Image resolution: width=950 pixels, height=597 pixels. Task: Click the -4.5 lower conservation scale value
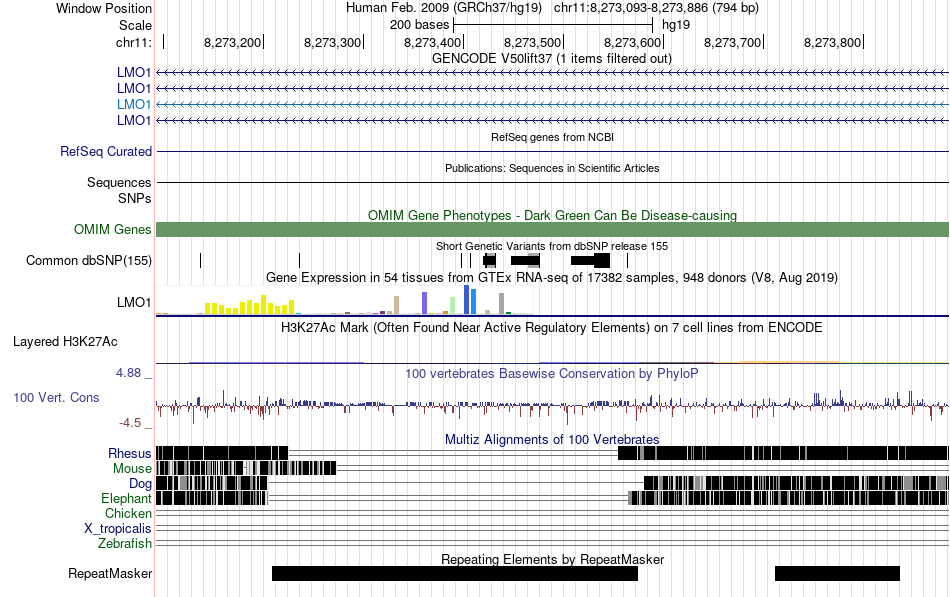pos(130,422)
